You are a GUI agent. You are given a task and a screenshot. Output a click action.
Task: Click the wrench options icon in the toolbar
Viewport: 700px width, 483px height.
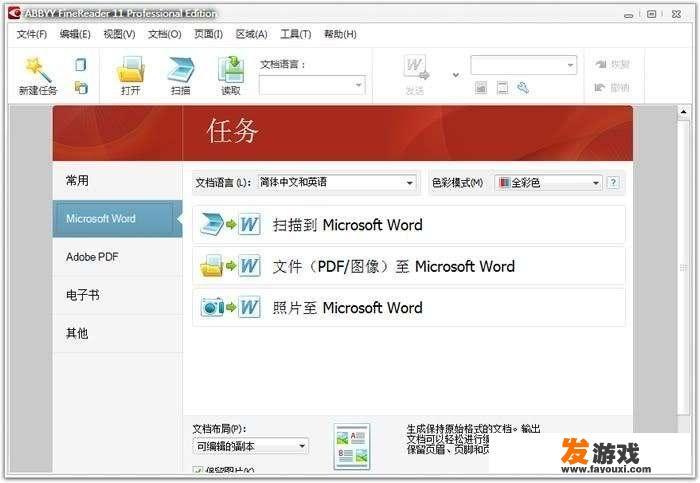tap(523, 87)
